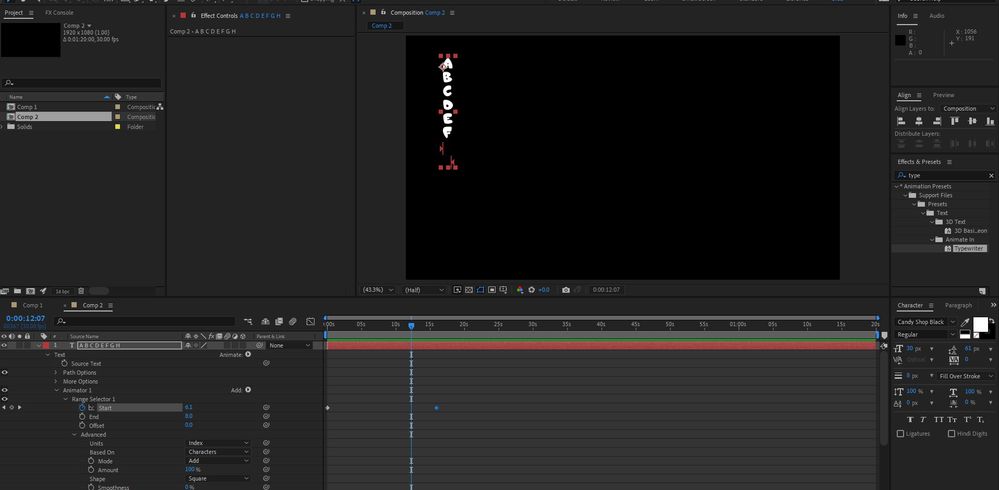Screen dimensions: 999x490
Task: Click the white fill color swatch
Action: (981, 325)
